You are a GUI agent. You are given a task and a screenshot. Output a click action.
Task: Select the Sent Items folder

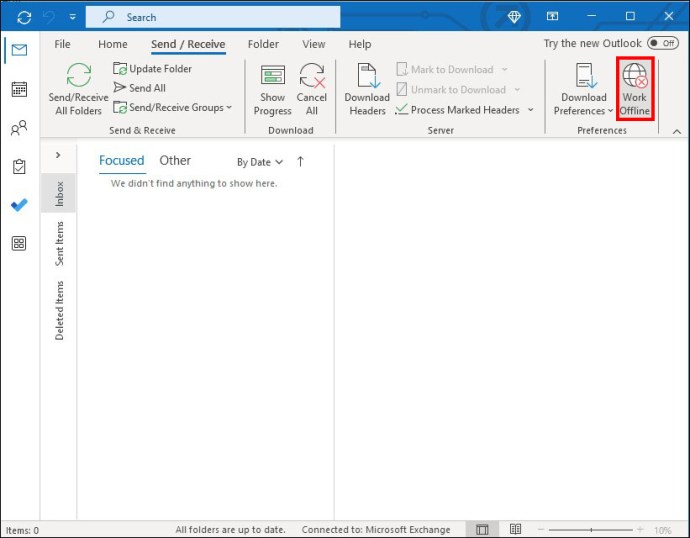coord(59,243)
